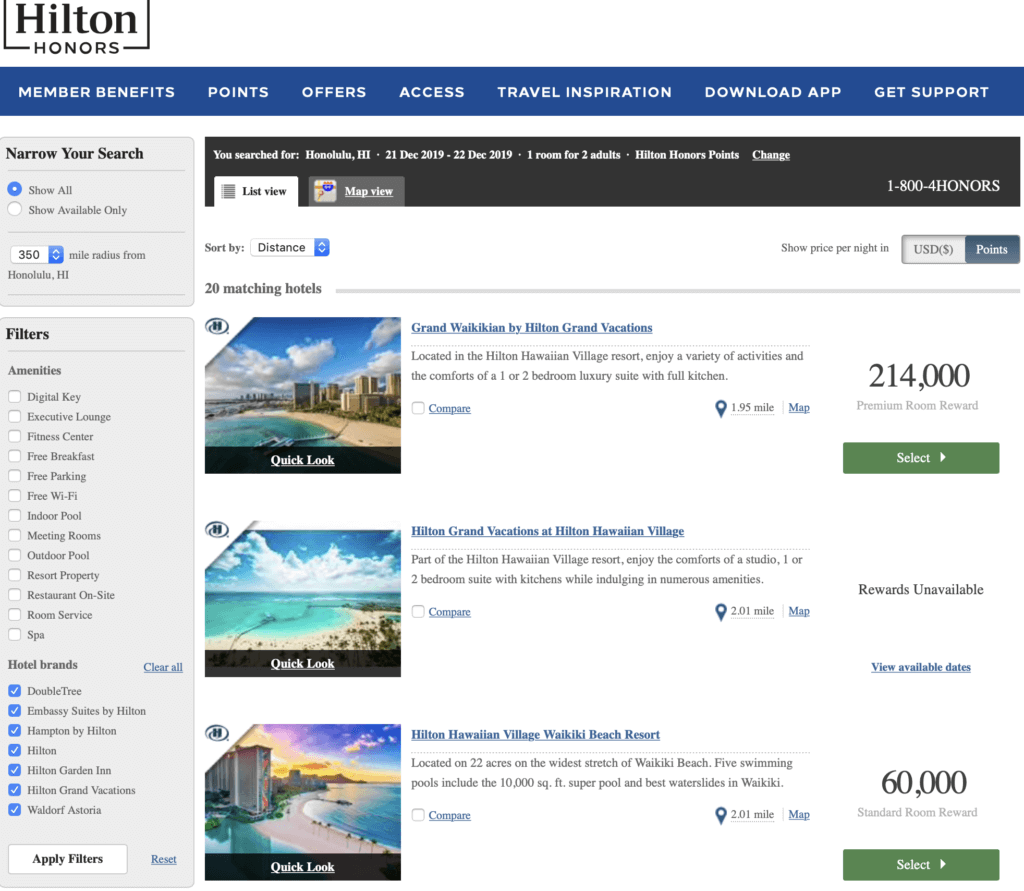The image size is (1024, 891).
Task: Check the Free Parking amenity
Action: click(14, 476)
